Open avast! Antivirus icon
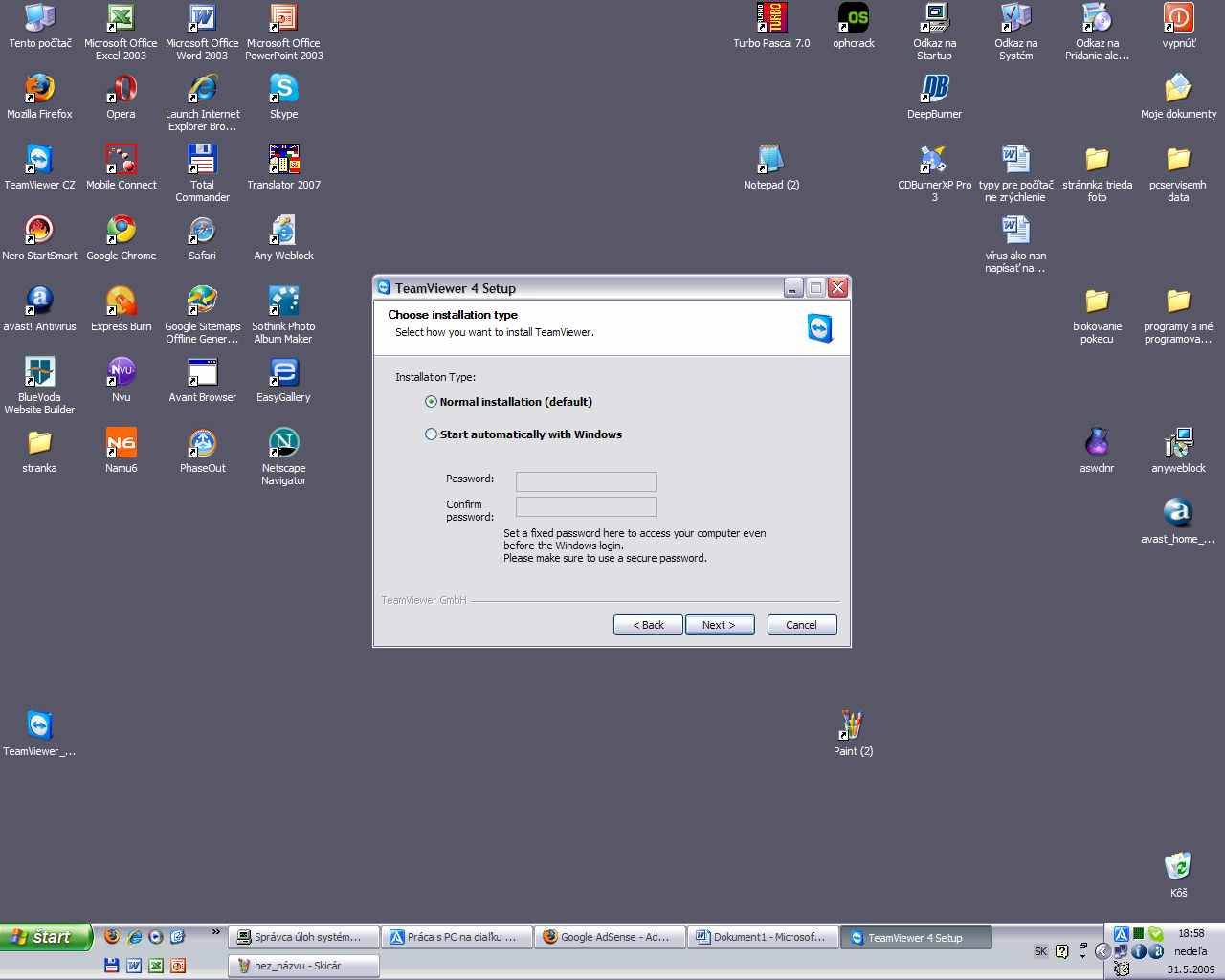 coord(39,301)
